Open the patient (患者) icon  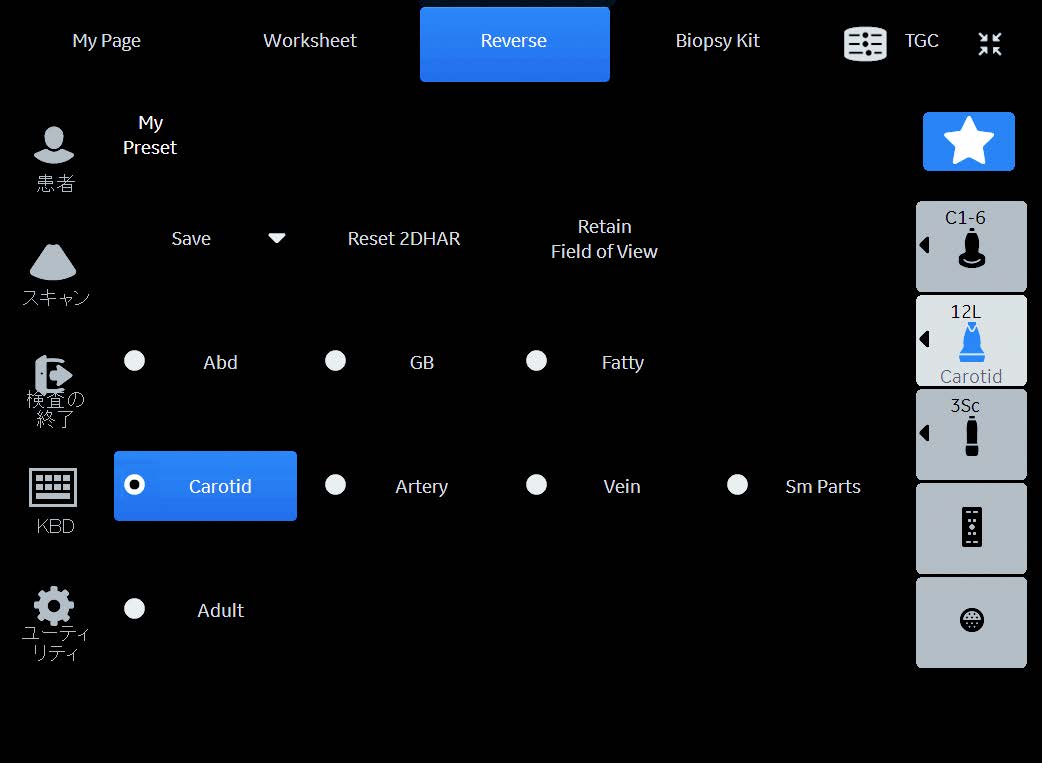click(54, 146)
